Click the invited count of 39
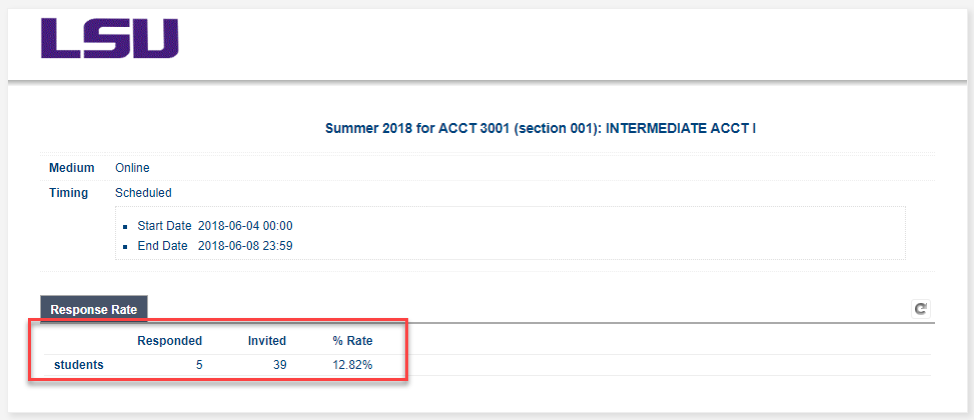Viewport: 974px width, 420px height. 280,365
